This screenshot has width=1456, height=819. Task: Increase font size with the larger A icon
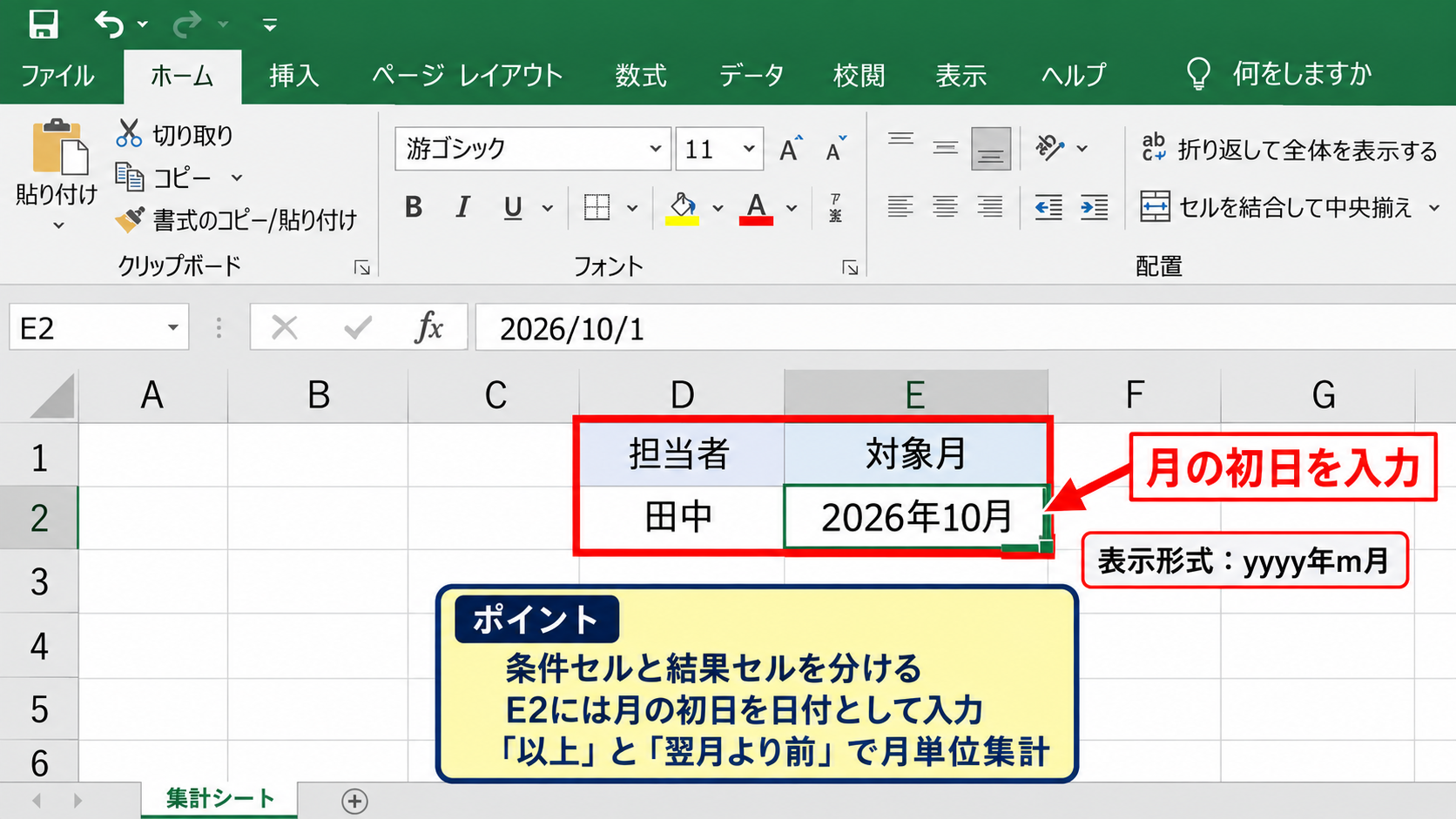tap(790, 149)
